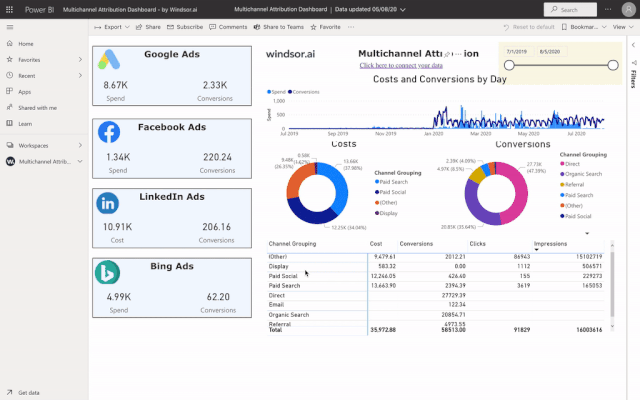Image resolution: width=640 pixels, height=400 pixels.
Task: Expand the Workspaces chevron
Action: (80, 145)
